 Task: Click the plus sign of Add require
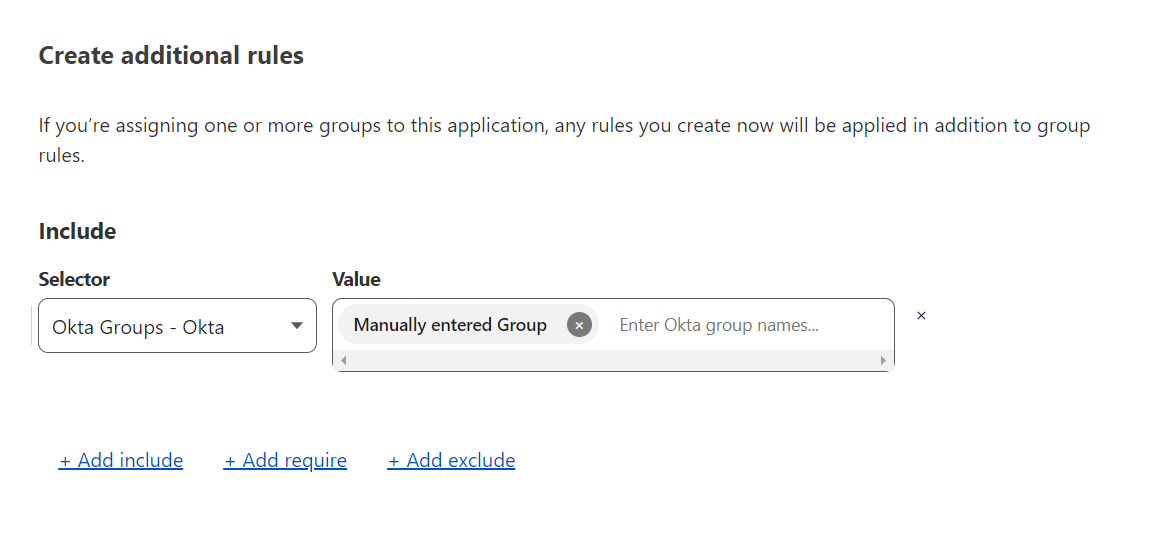coord(230,461)
